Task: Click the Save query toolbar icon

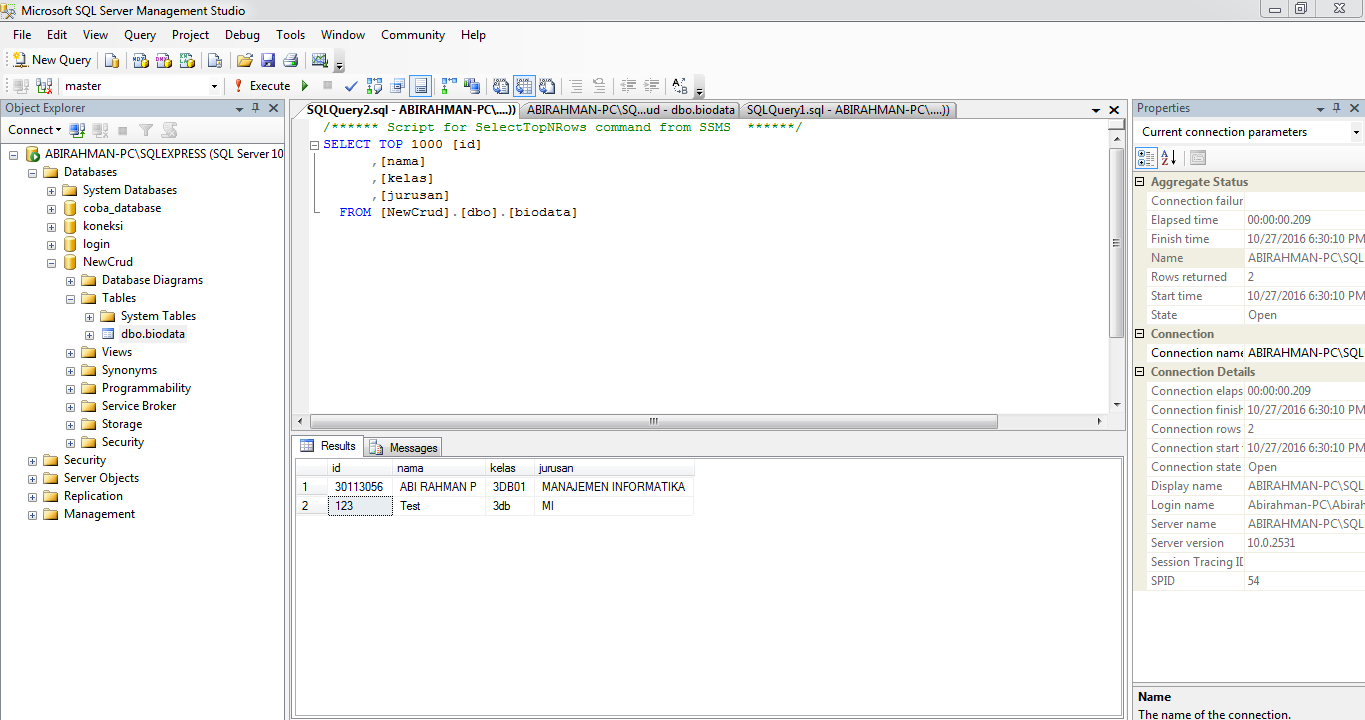Action: pyautogui.click(x=267, y=60)
